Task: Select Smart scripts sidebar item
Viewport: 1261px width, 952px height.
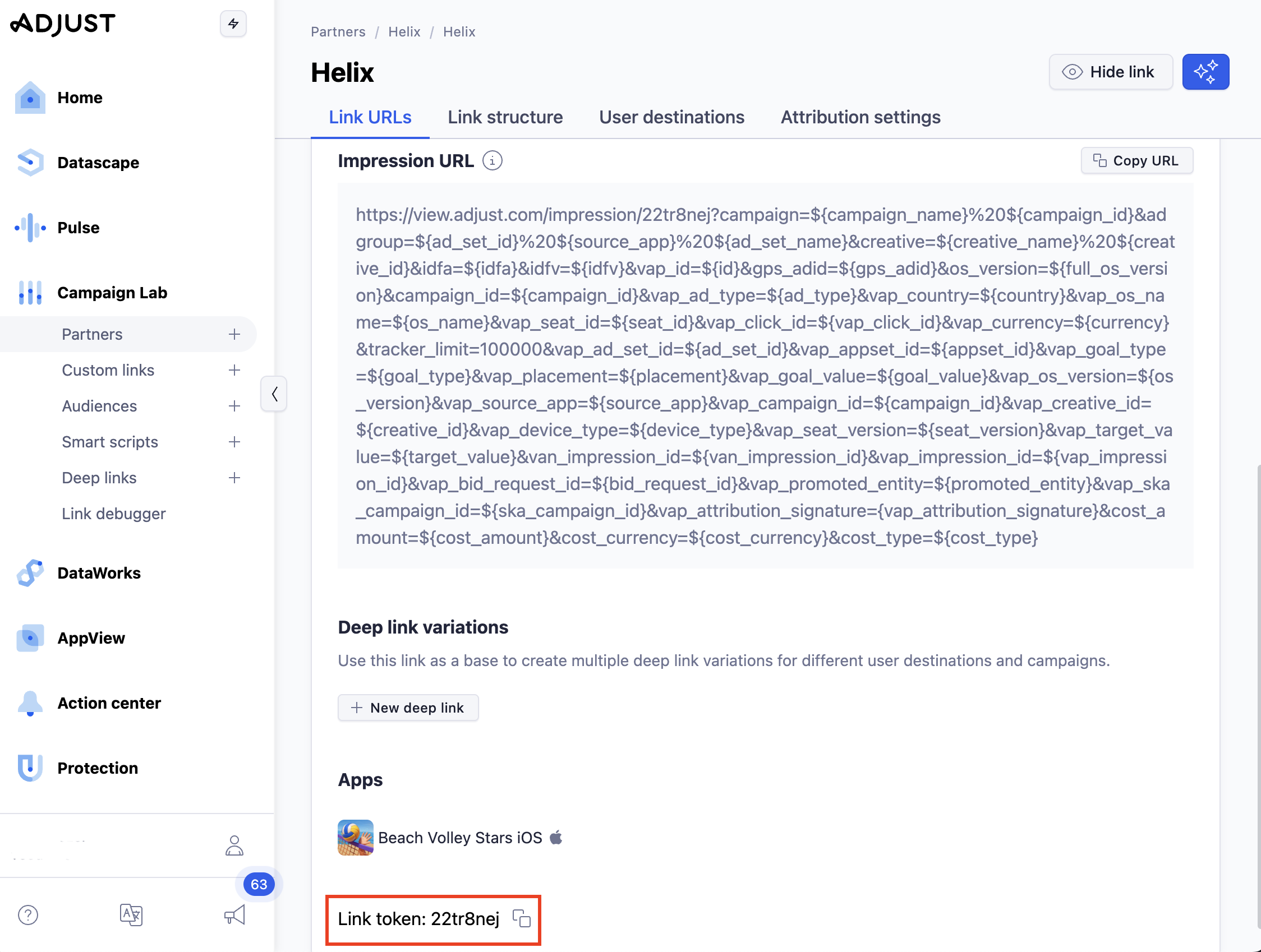Action: 109,442
